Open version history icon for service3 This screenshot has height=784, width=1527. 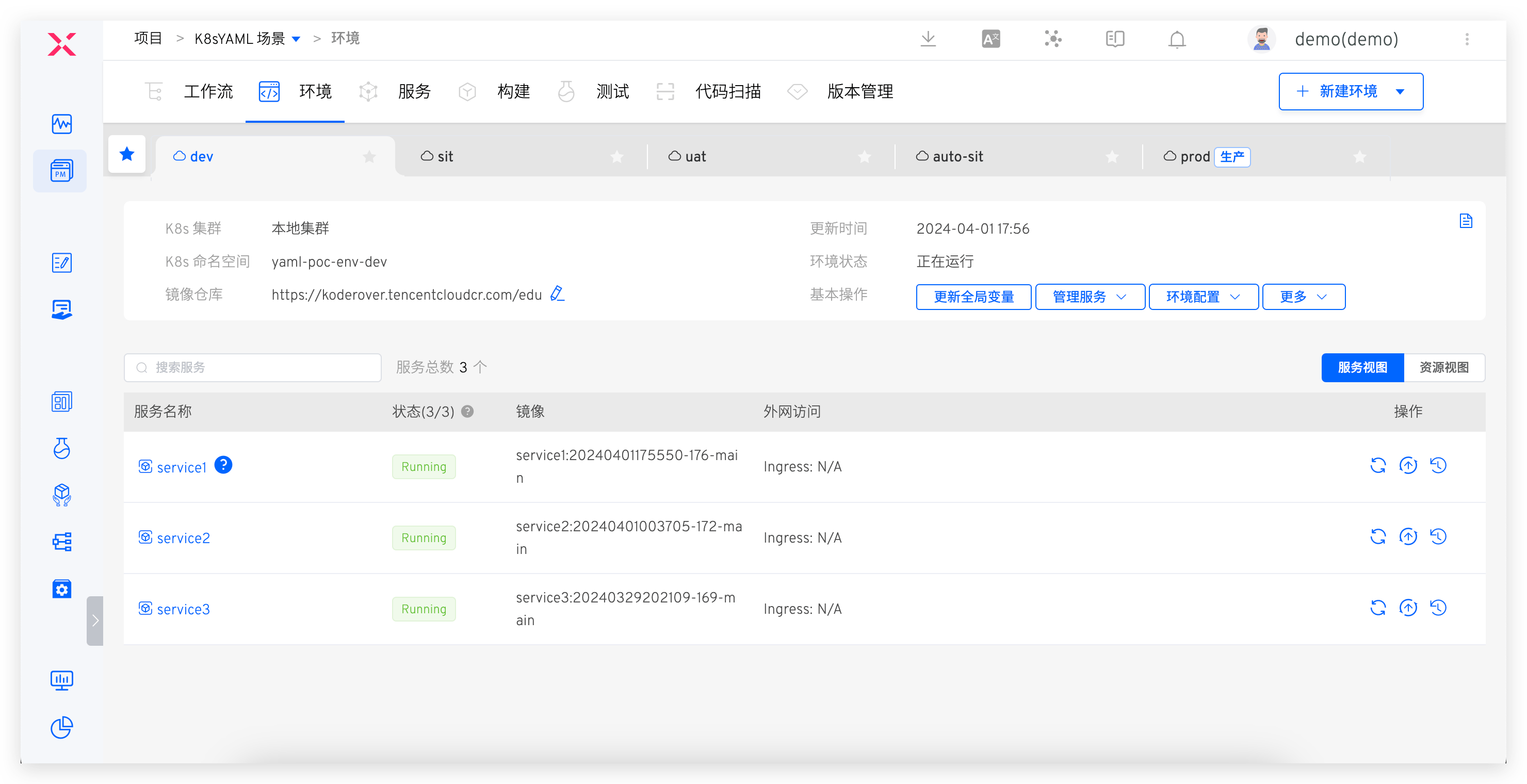(x=1438, y=608)
